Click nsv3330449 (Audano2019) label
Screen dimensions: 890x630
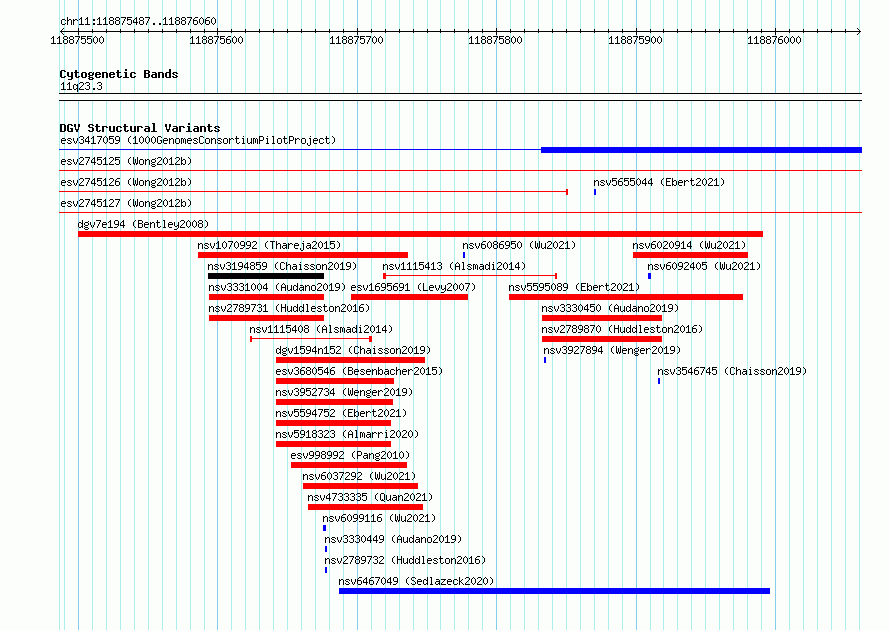tap(393, 539)
